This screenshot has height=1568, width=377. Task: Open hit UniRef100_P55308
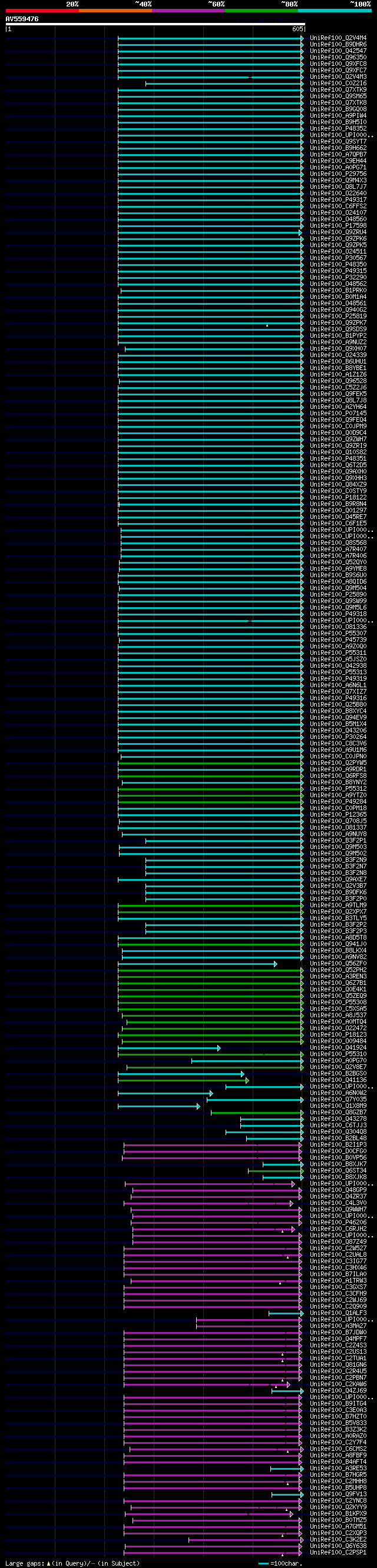coord(338,1002)
